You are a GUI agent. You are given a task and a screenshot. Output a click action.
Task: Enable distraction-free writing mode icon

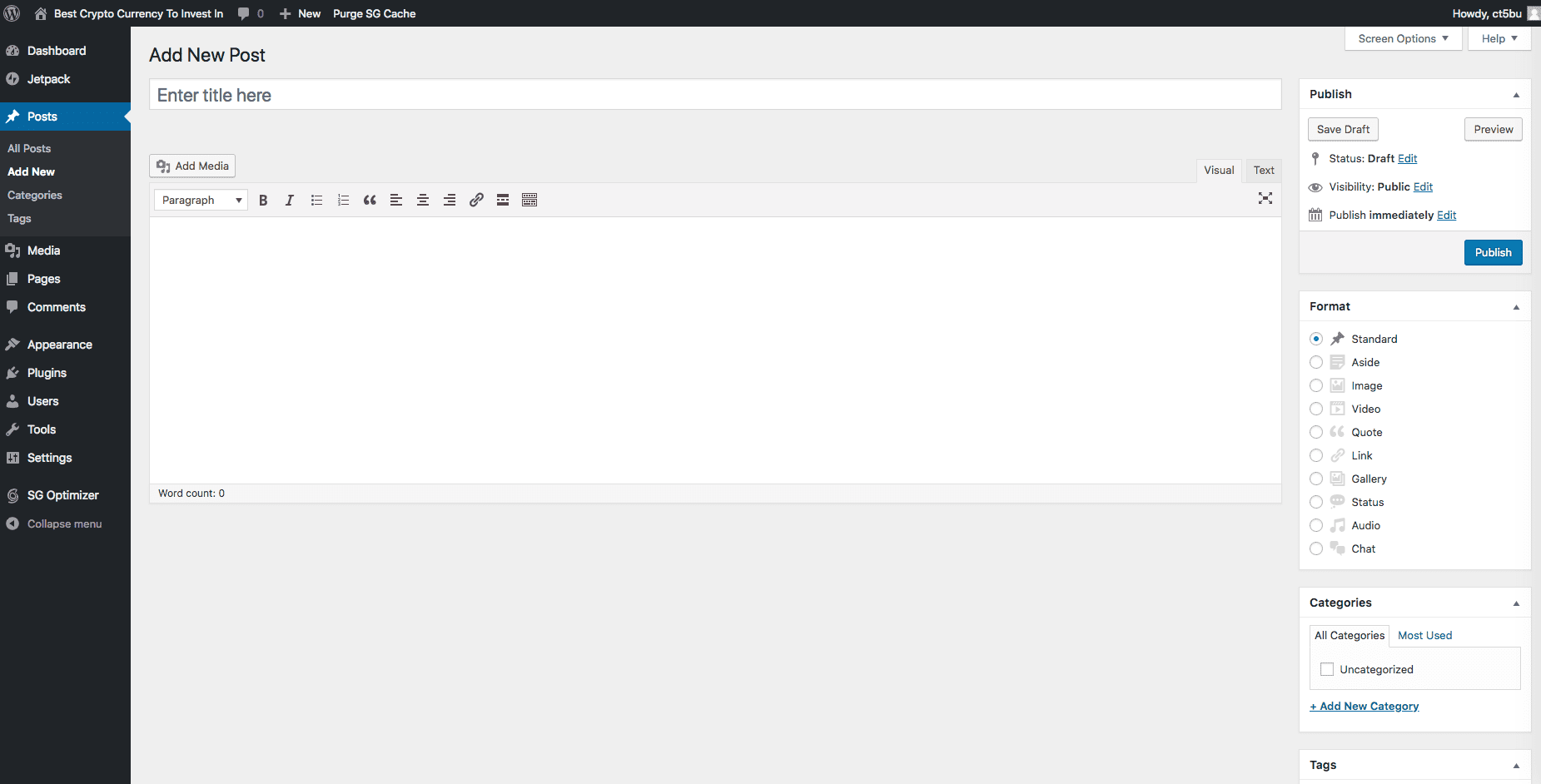point(1265,198)
